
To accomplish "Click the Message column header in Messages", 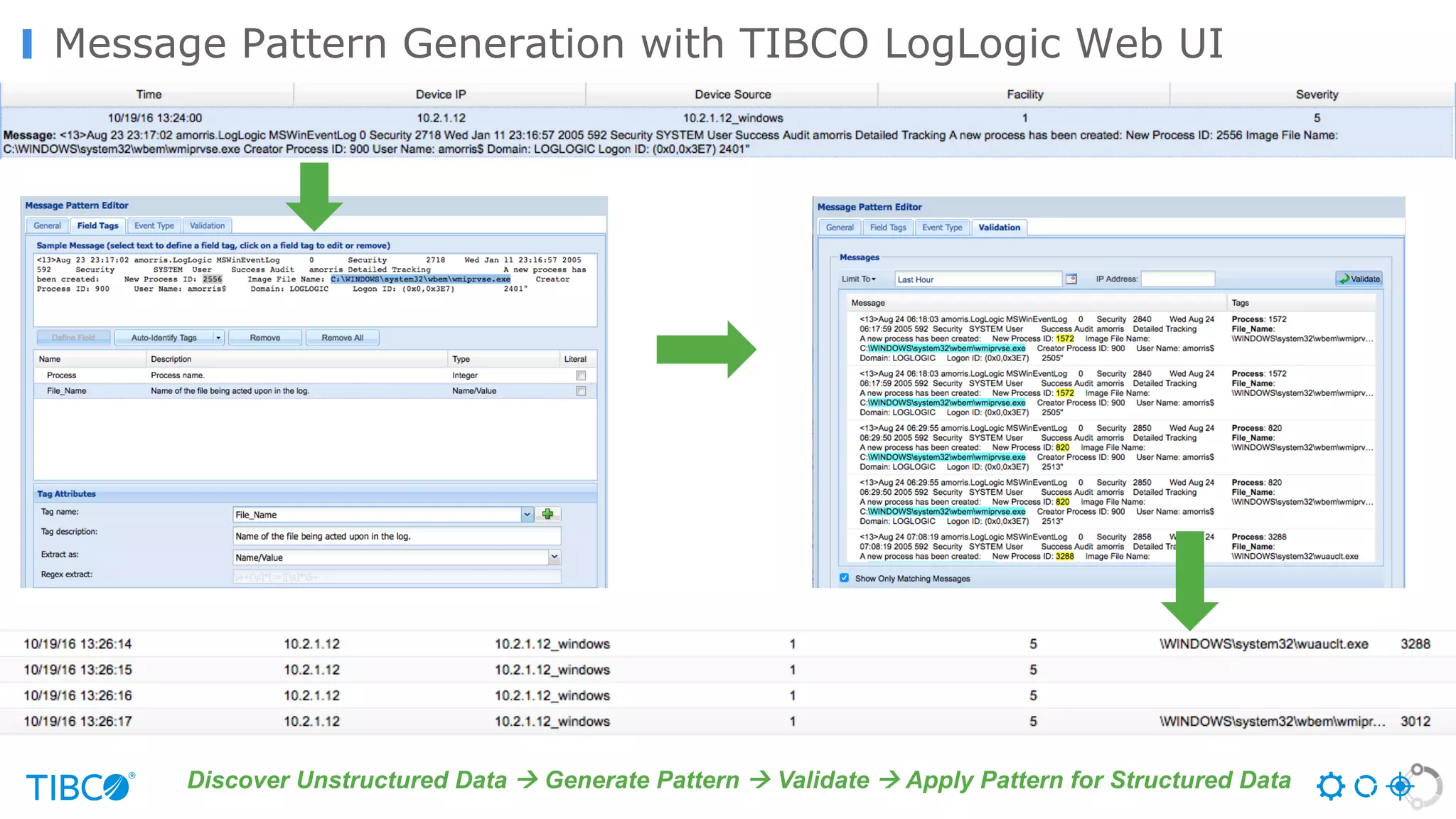I will [1037, 303].
